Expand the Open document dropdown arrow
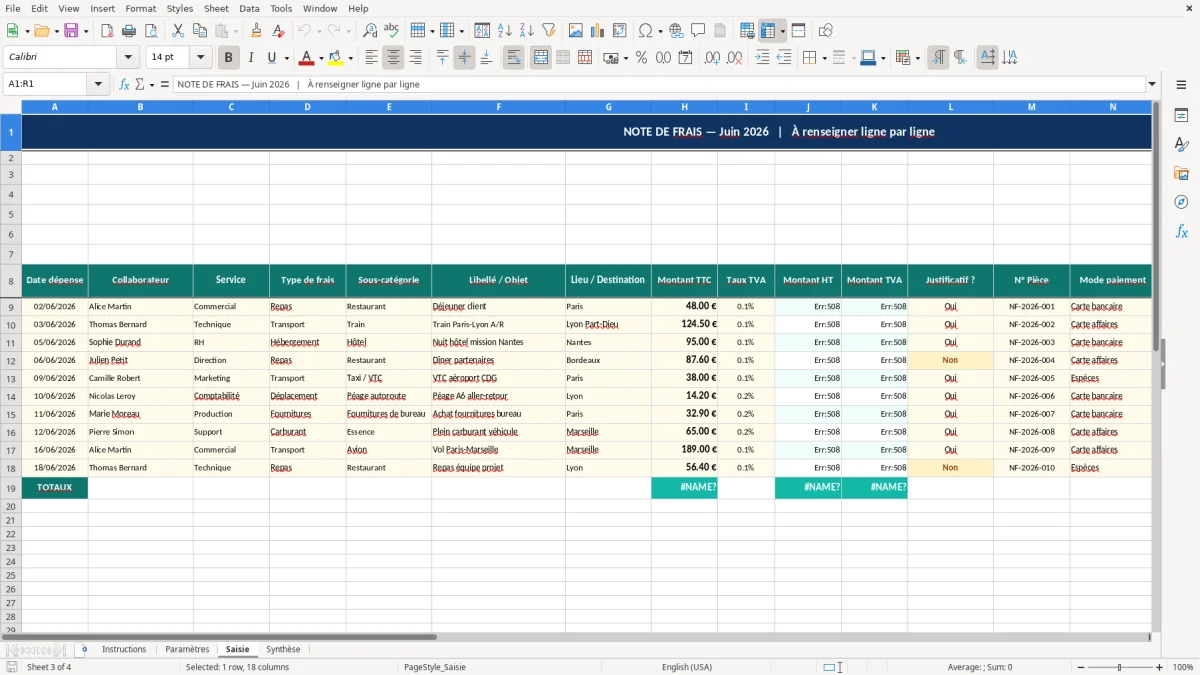The height and width of the screenshot is (675, 1200). pos(55,31)
